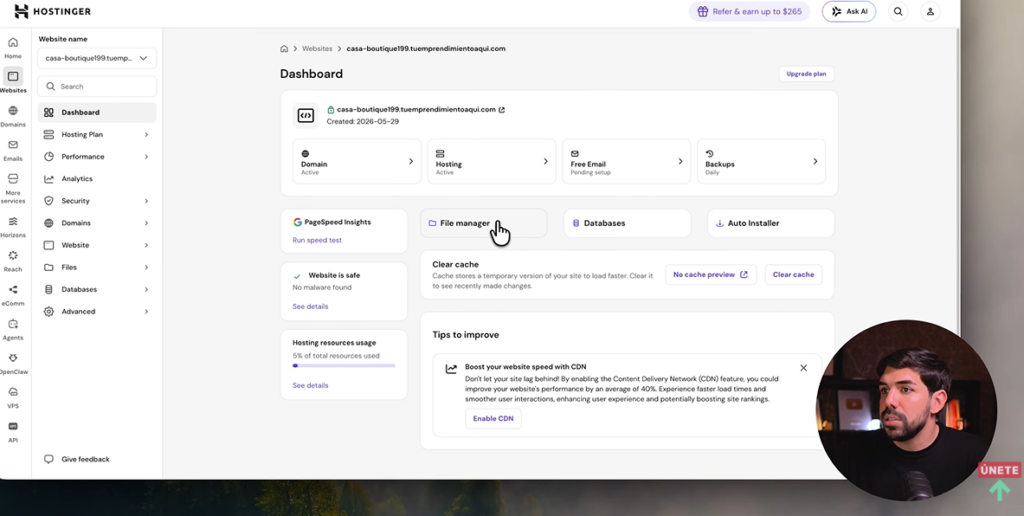The height and width of the screenshot is (516, 1024).
Task: Open File manager
Action: click(x=483, y=223)
